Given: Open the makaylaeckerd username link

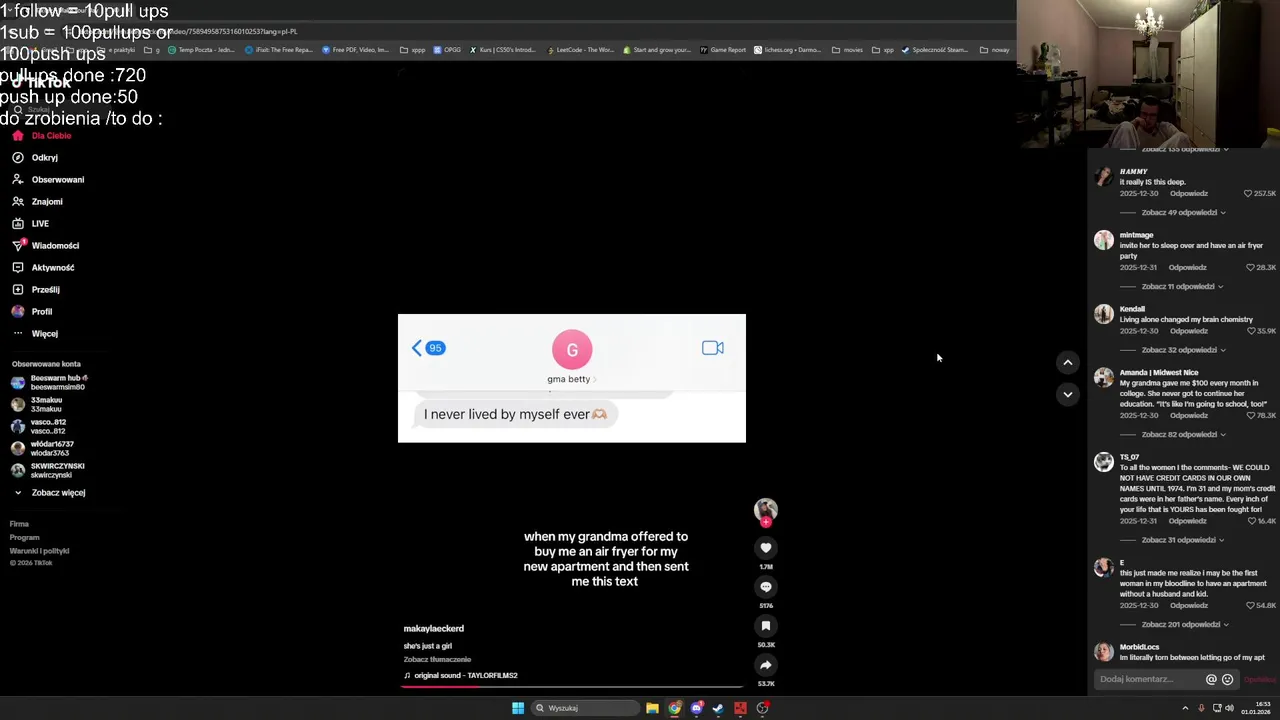Looking at the screenshot, I should pos(433,629).
